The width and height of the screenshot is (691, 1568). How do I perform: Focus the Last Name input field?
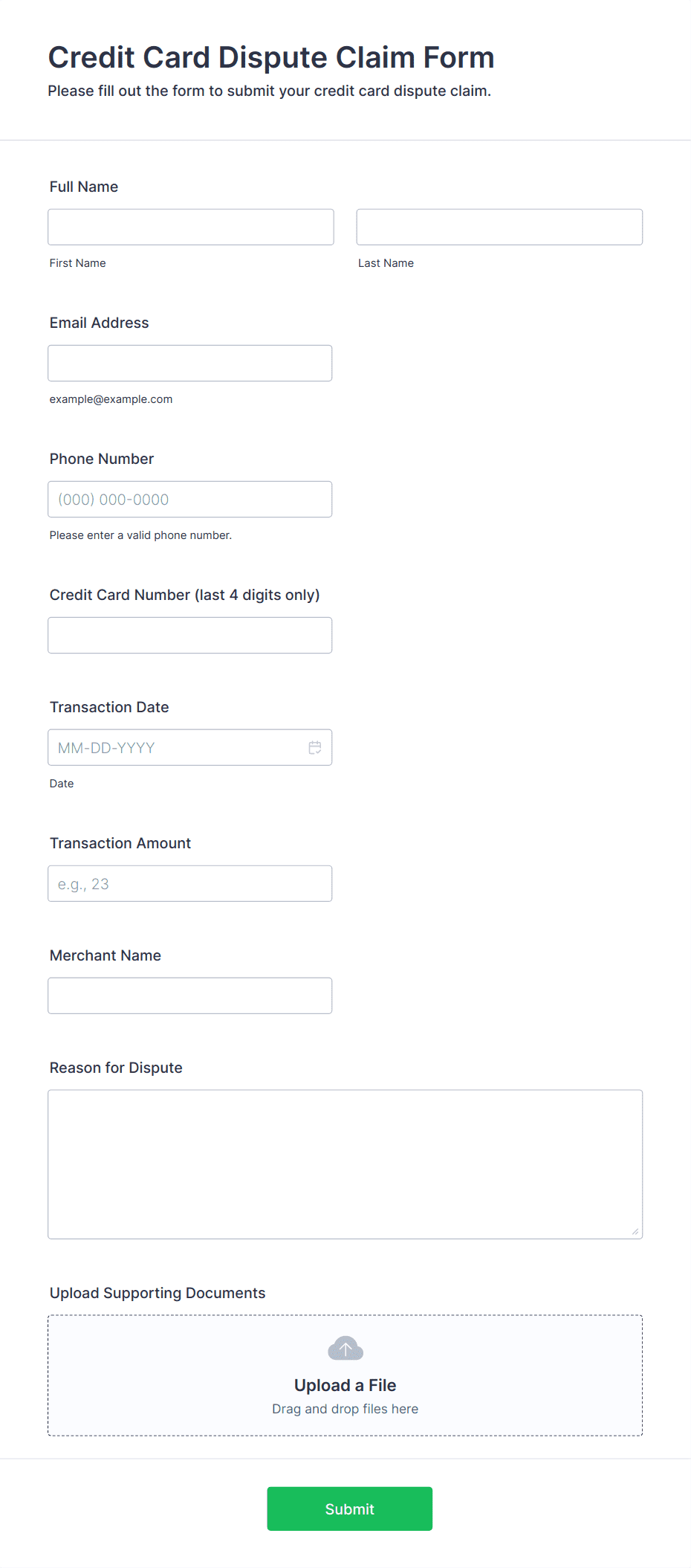[x=499, y=227]
